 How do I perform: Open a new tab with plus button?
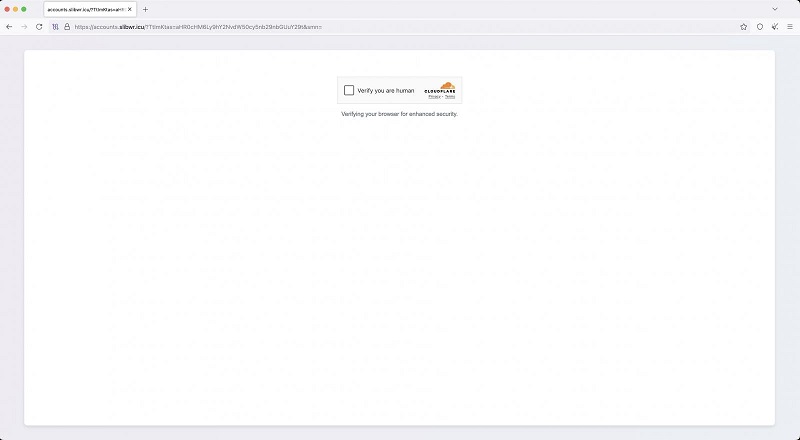tap(145, 9)
